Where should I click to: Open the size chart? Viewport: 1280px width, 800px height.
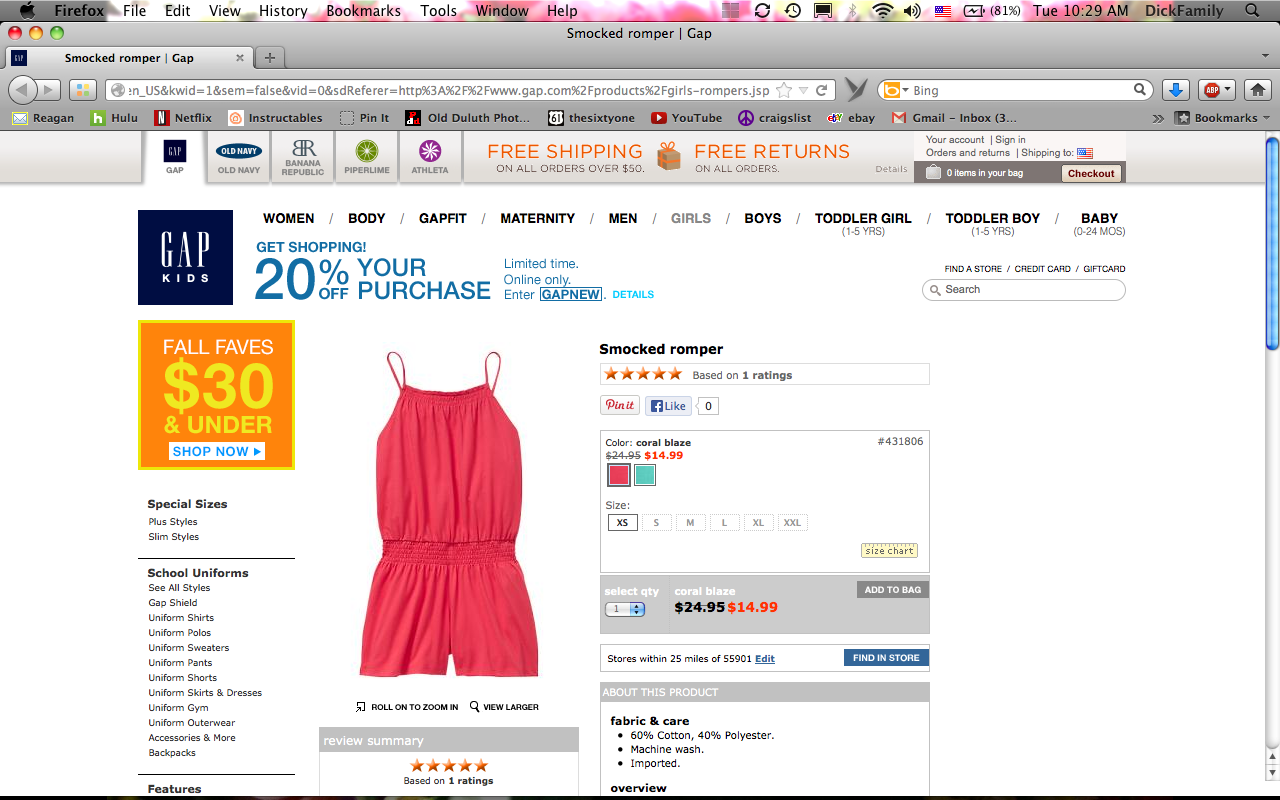point(889,551)
